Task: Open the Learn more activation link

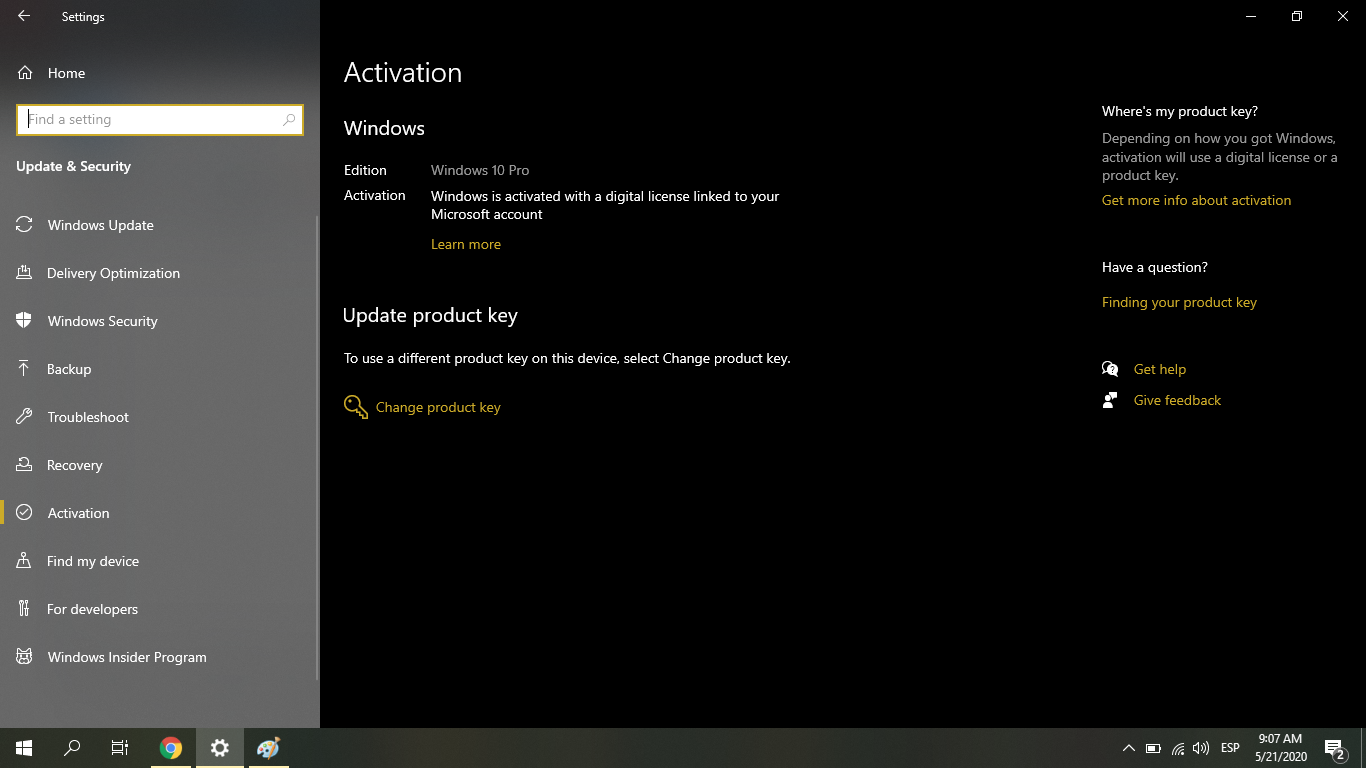Action: pos(466,244)
